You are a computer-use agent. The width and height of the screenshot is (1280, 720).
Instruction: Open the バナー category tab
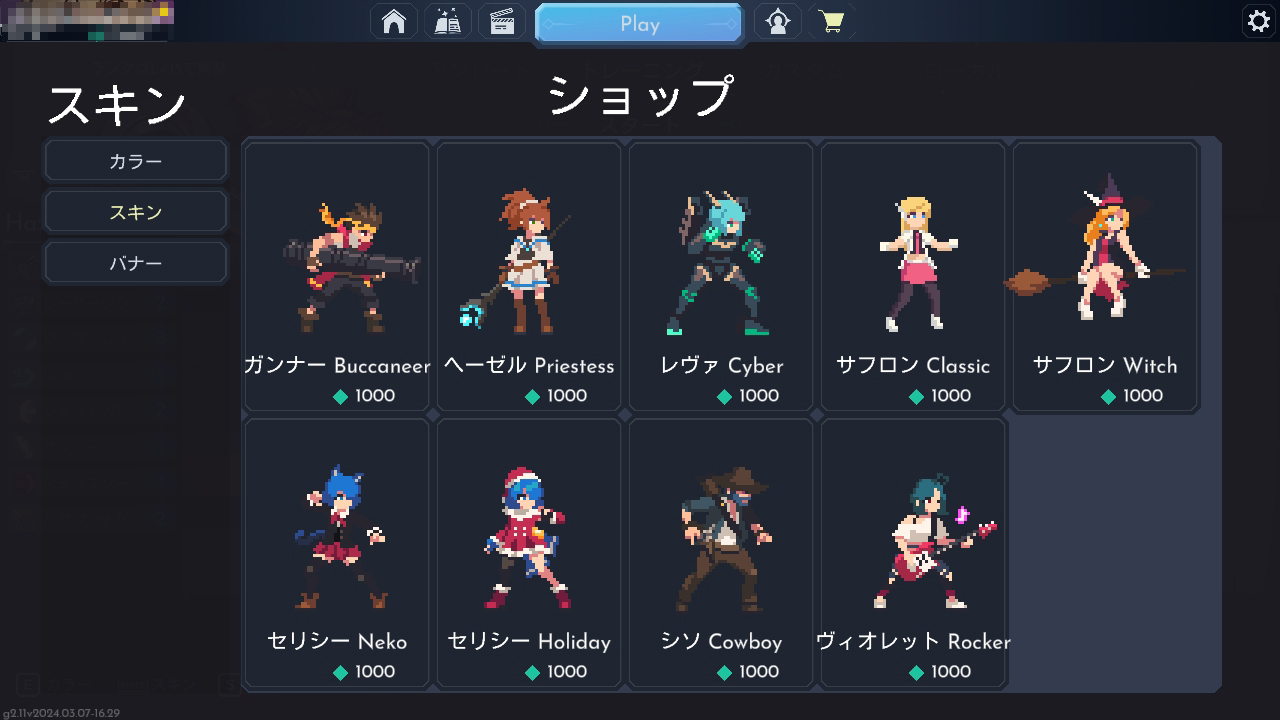(136, 263)
